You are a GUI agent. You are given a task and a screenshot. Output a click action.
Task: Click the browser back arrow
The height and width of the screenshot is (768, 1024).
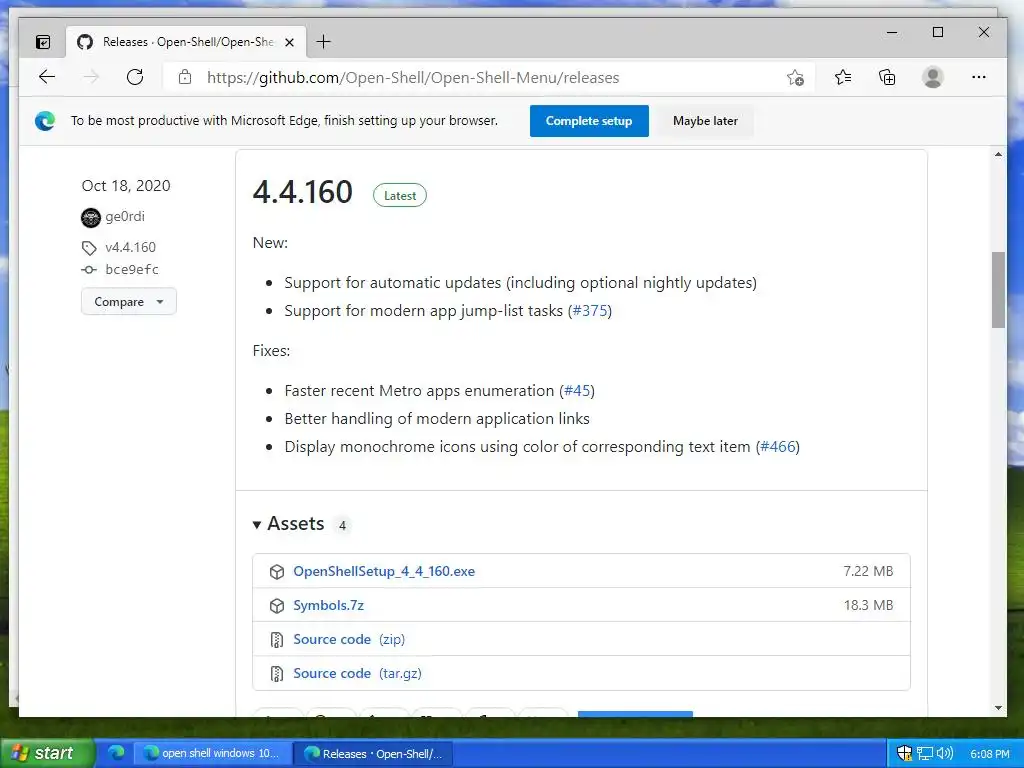47,77
